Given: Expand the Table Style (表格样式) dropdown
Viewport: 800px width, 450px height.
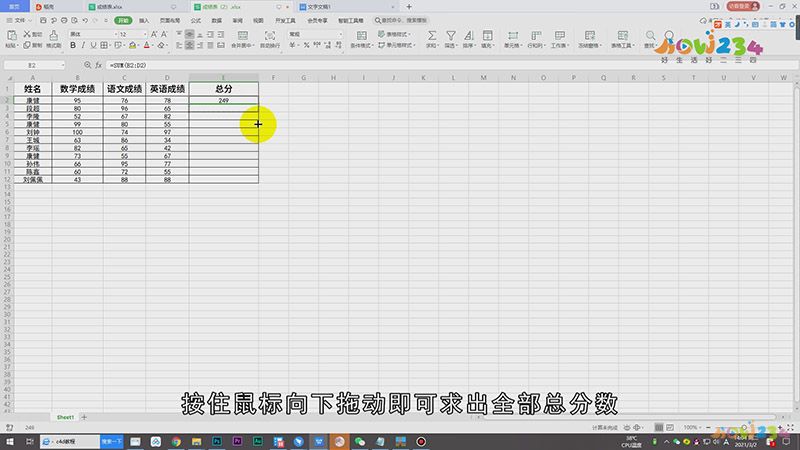Looking at the screenshot, I should 395,34.
